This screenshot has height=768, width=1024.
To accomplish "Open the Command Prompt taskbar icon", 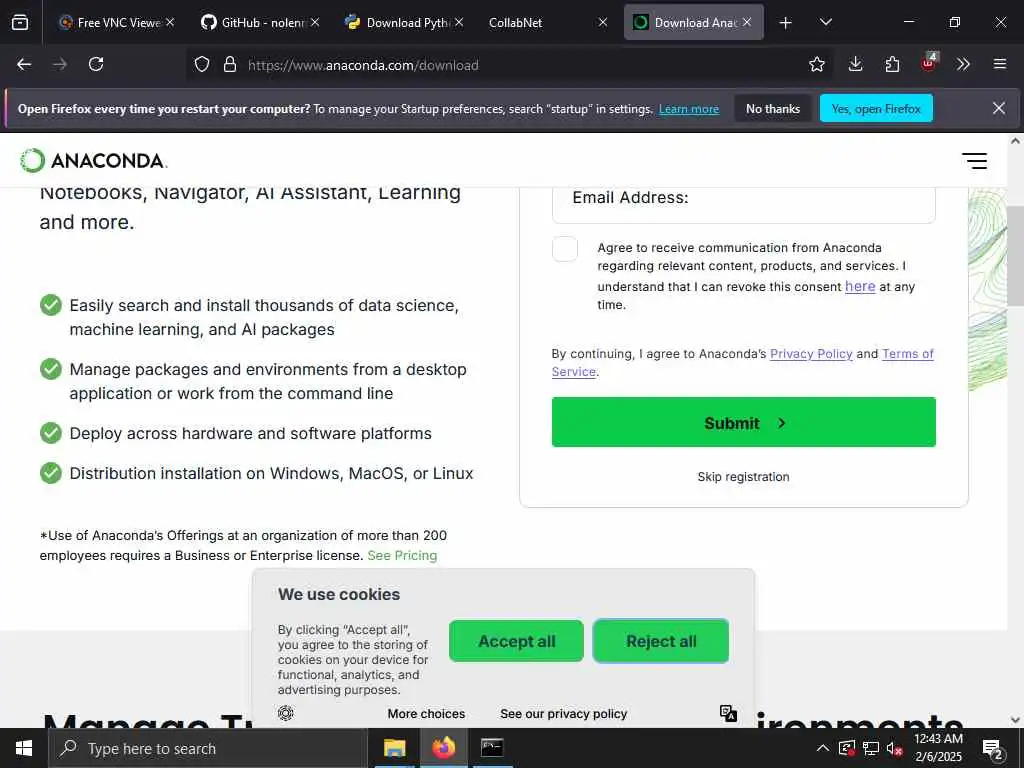I will (492, 748).
